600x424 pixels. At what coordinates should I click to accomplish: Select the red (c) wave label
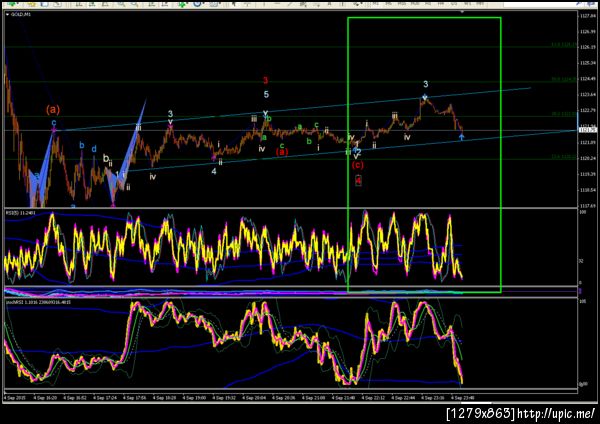[358, 165]
